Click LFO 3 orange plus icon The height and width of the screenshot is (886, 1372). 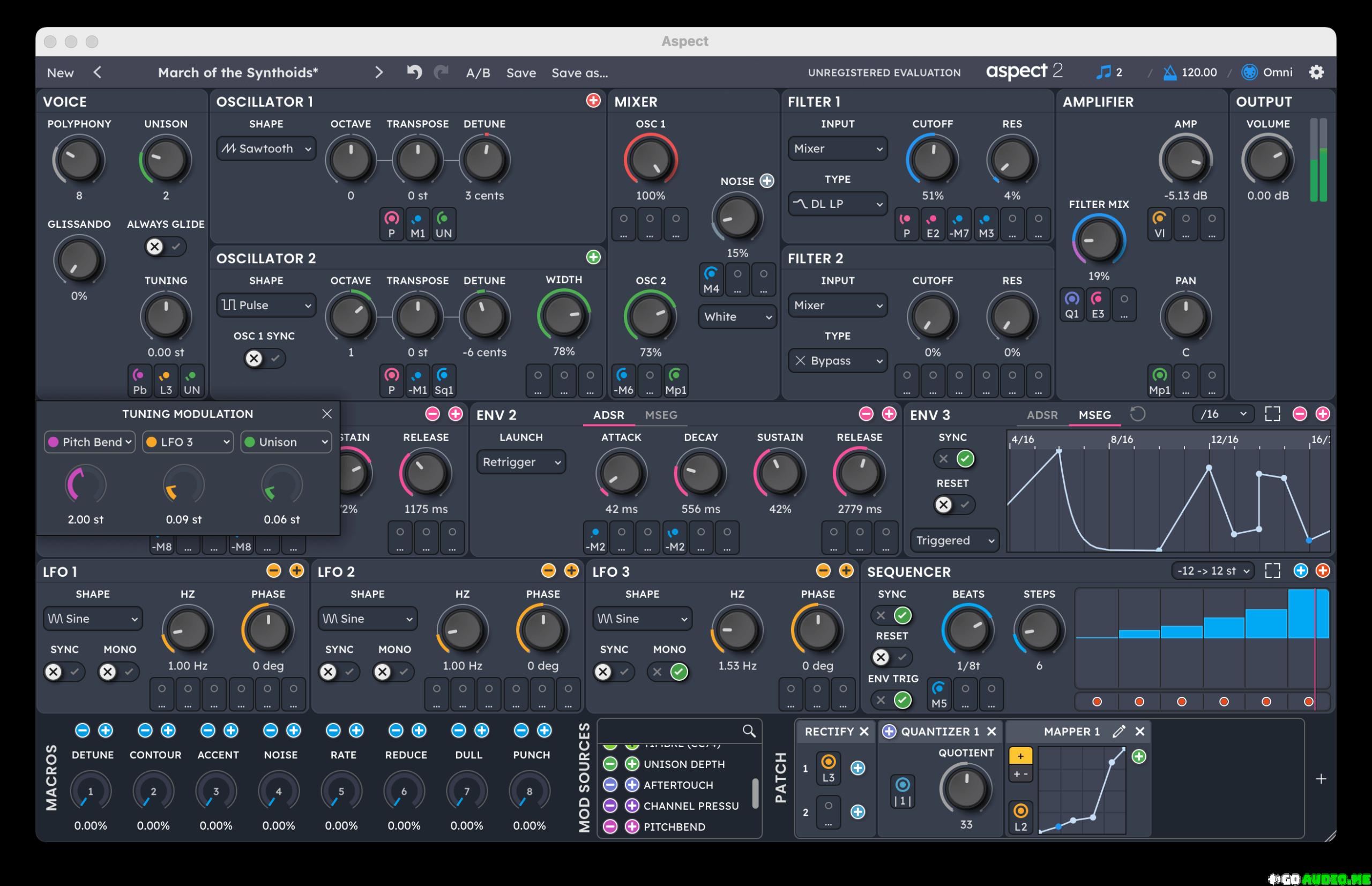[846, 571]
